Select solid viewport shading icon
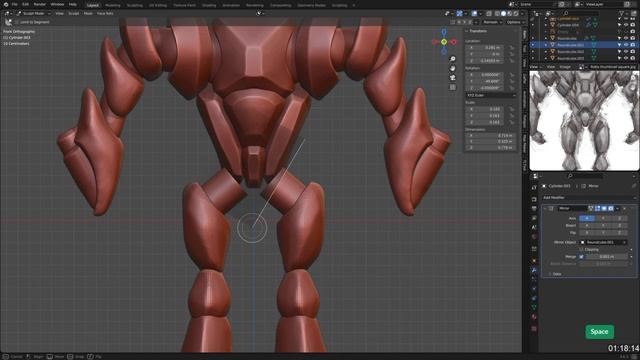640x360 pixels. [503, 13]
